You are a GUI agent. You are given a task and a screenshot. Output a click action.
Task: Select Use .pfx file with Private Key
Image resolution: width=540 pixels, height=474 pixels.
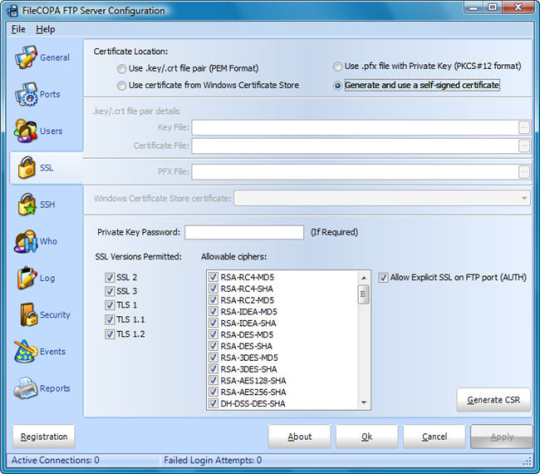[x=338, y=66]
